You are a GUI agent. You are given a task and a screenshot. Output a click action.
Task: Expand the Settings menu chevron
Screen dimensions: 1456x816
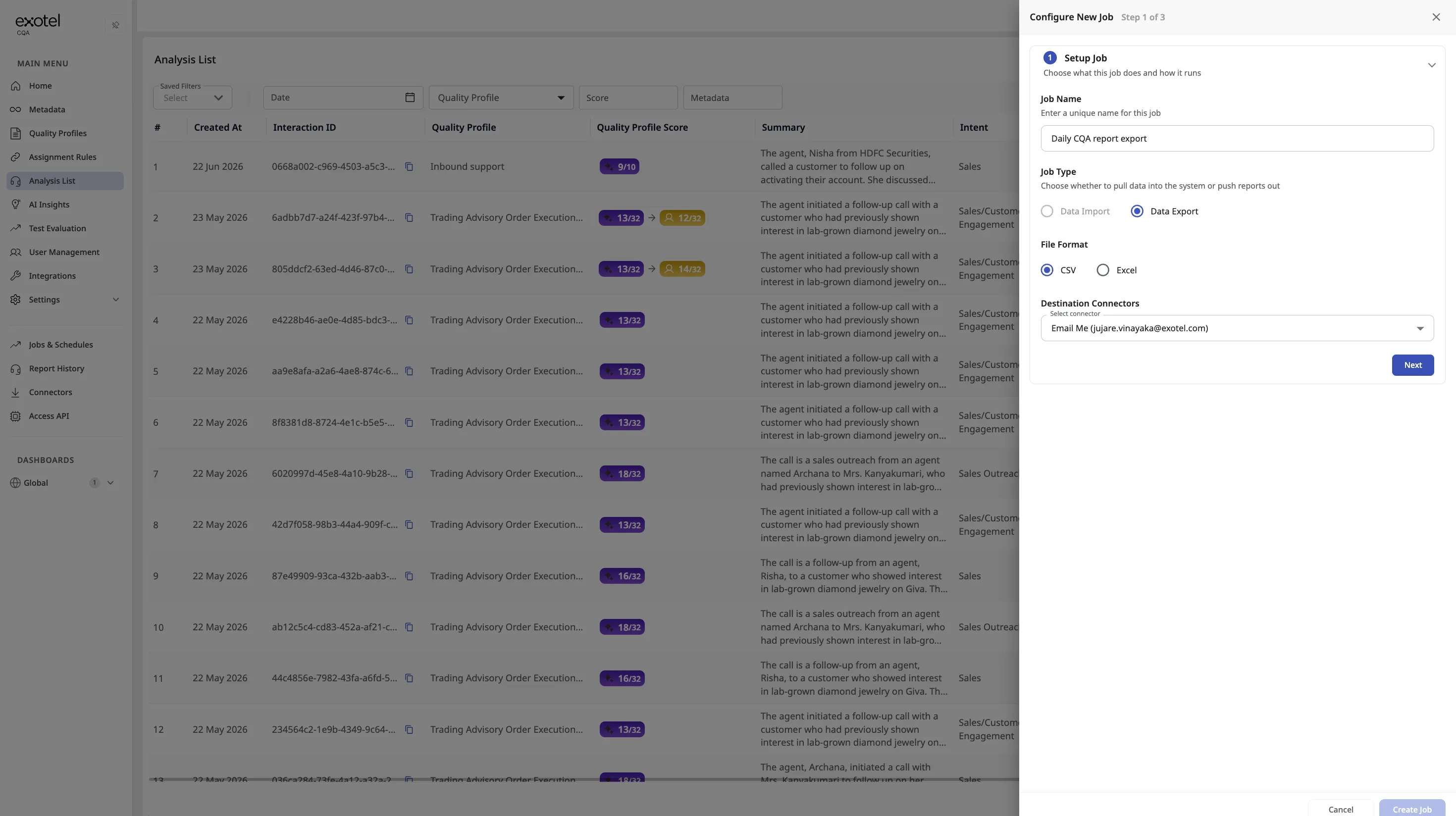click(116, 300)
